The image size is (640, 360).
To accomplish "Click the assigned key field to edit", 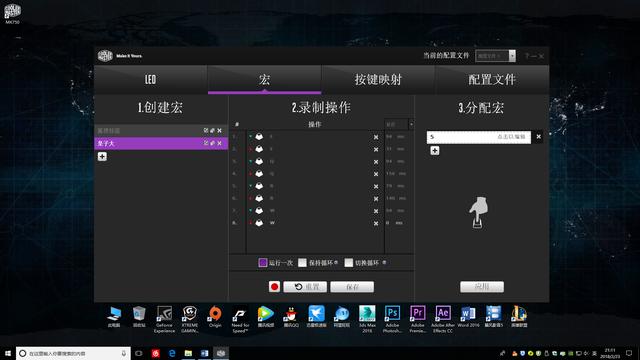I will pyautogui.click(x=479, y=137).
